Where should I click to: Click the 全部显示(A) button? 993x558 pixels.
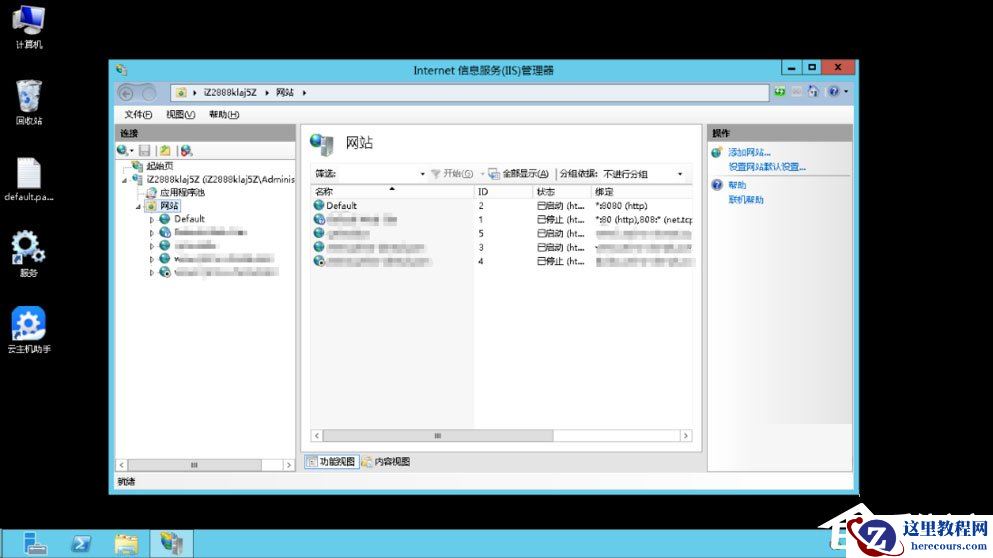518,174
